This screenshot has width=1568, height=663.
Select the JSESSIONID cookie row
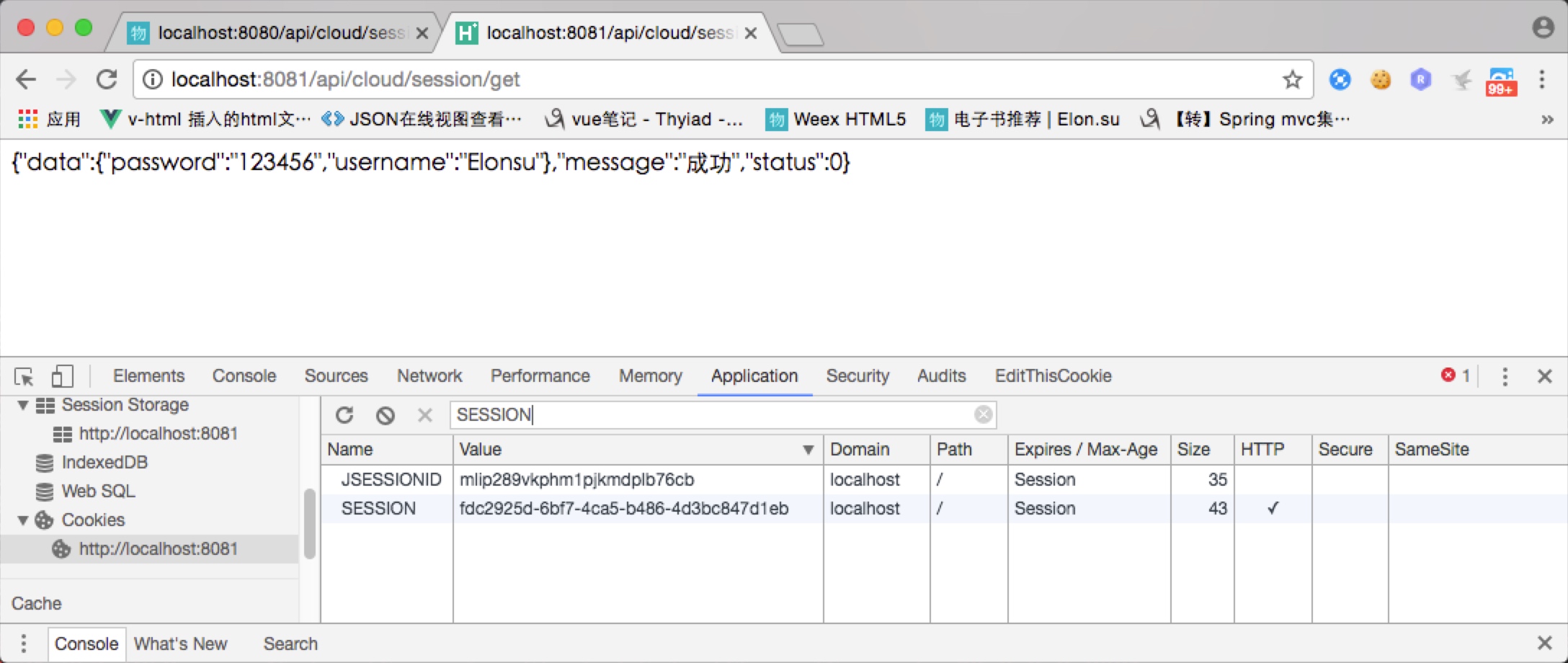[x=944, y=480]
